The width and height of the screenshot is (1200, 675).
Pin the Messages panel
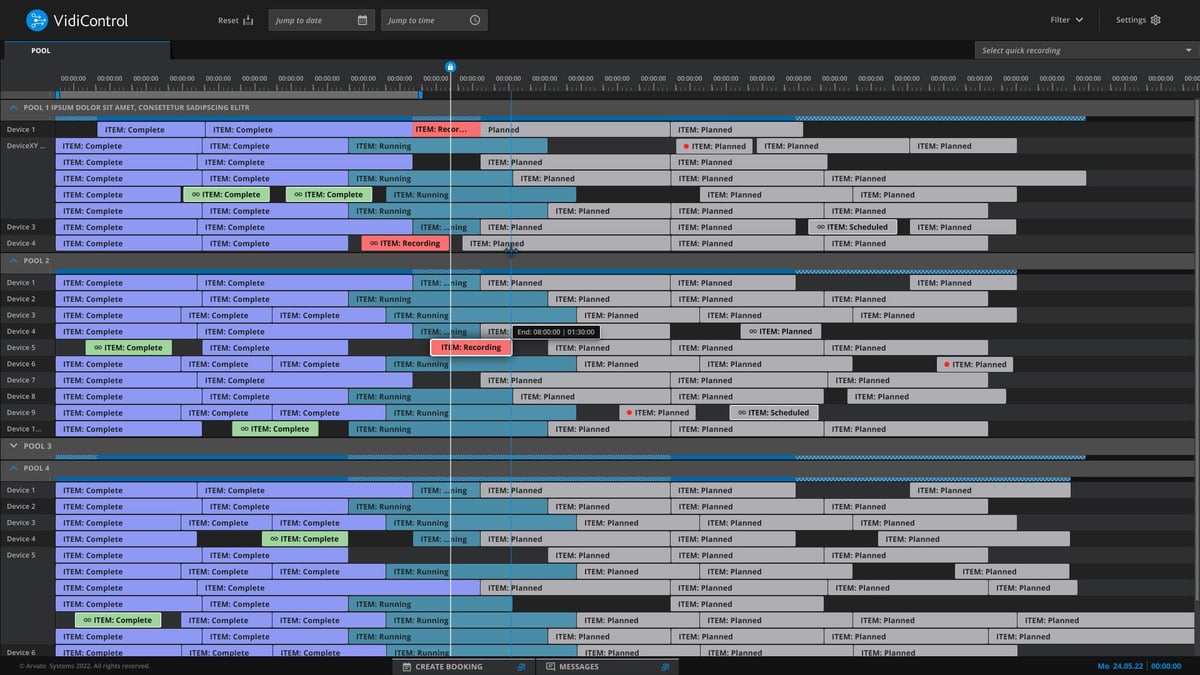666,666
